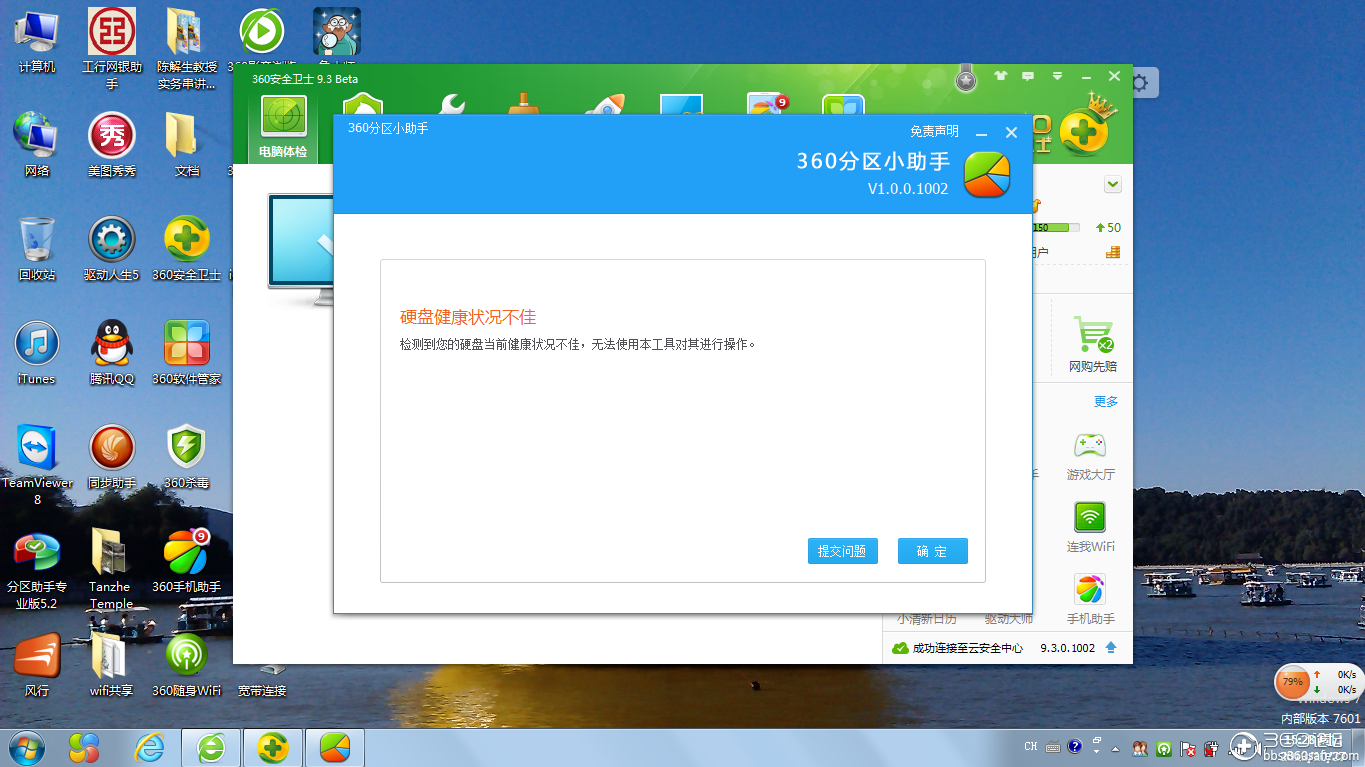
Task: Open 连我WiFi in the 360 side panel
Action: coord(1090,528)
